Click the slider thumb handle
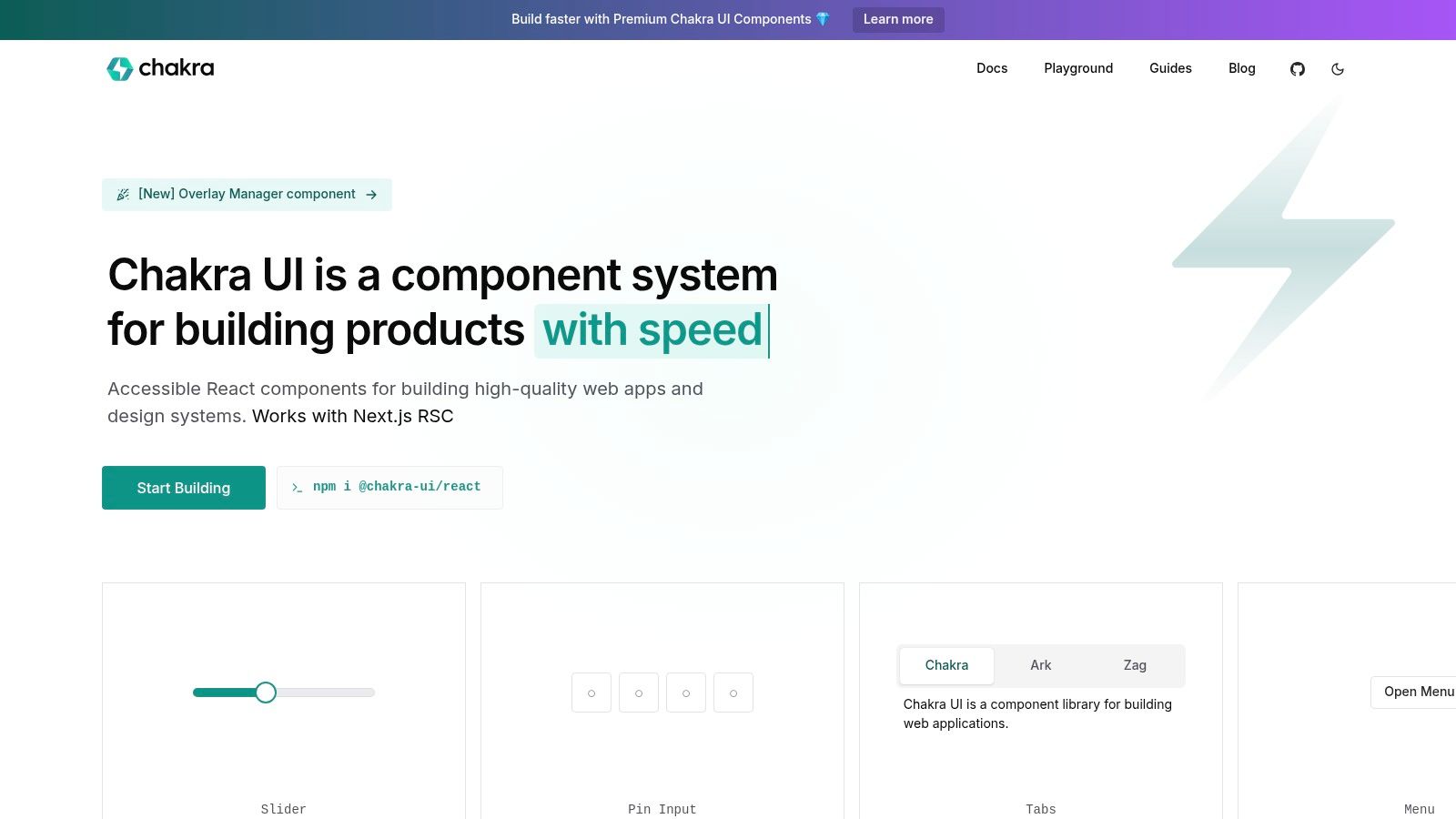 (x=266, y=693)
